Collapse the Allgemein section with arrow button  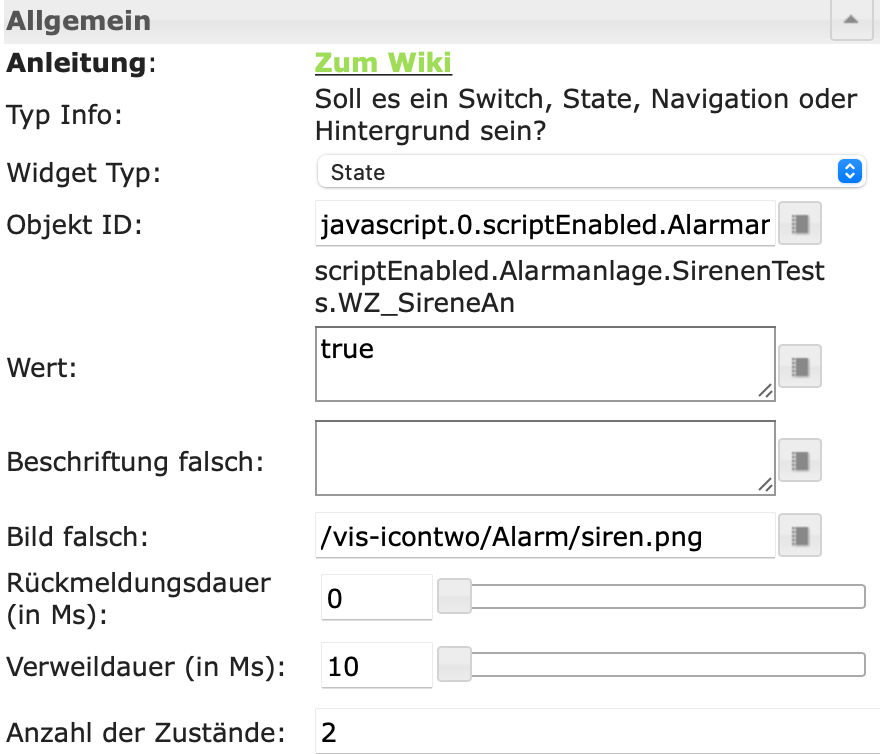click(x=850, y=20)
